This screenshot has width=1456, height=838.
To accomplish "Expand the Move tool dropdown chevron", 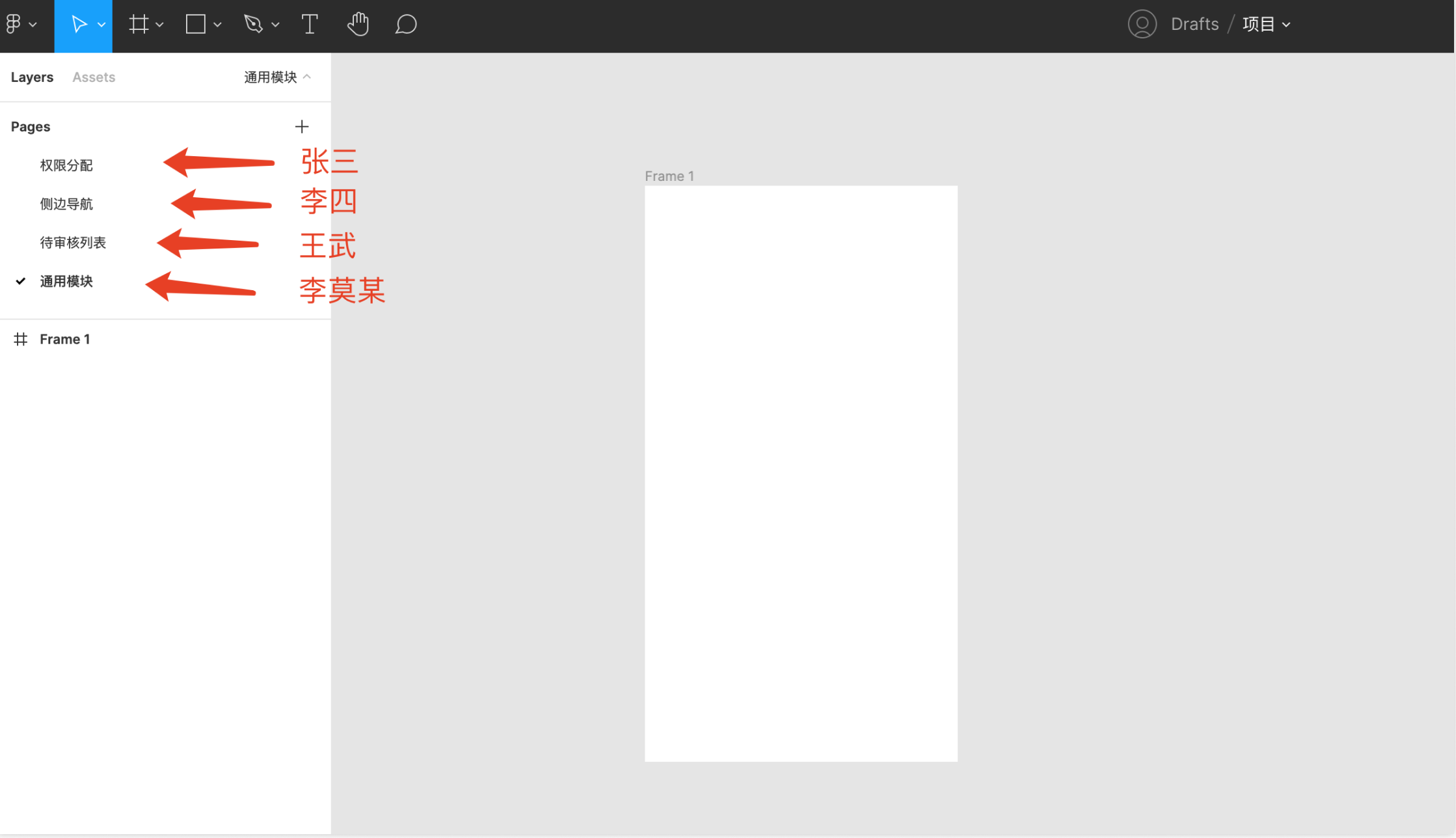I will pos(101,25).
